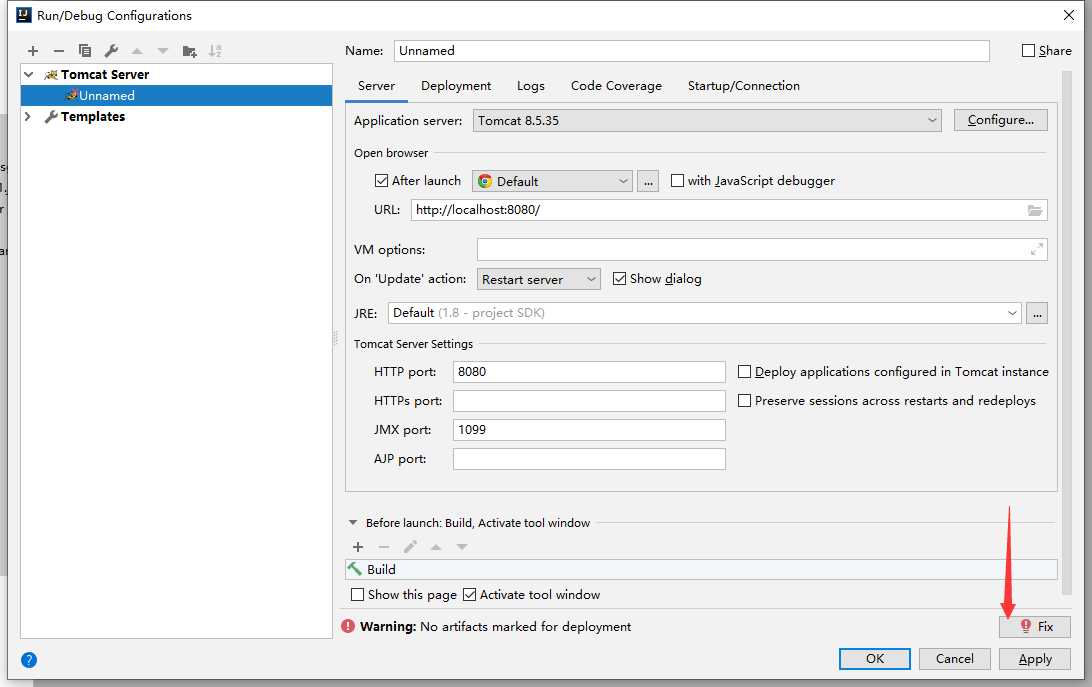Click into the URL field
This screenshot has height=687, width=1092.
729,210
